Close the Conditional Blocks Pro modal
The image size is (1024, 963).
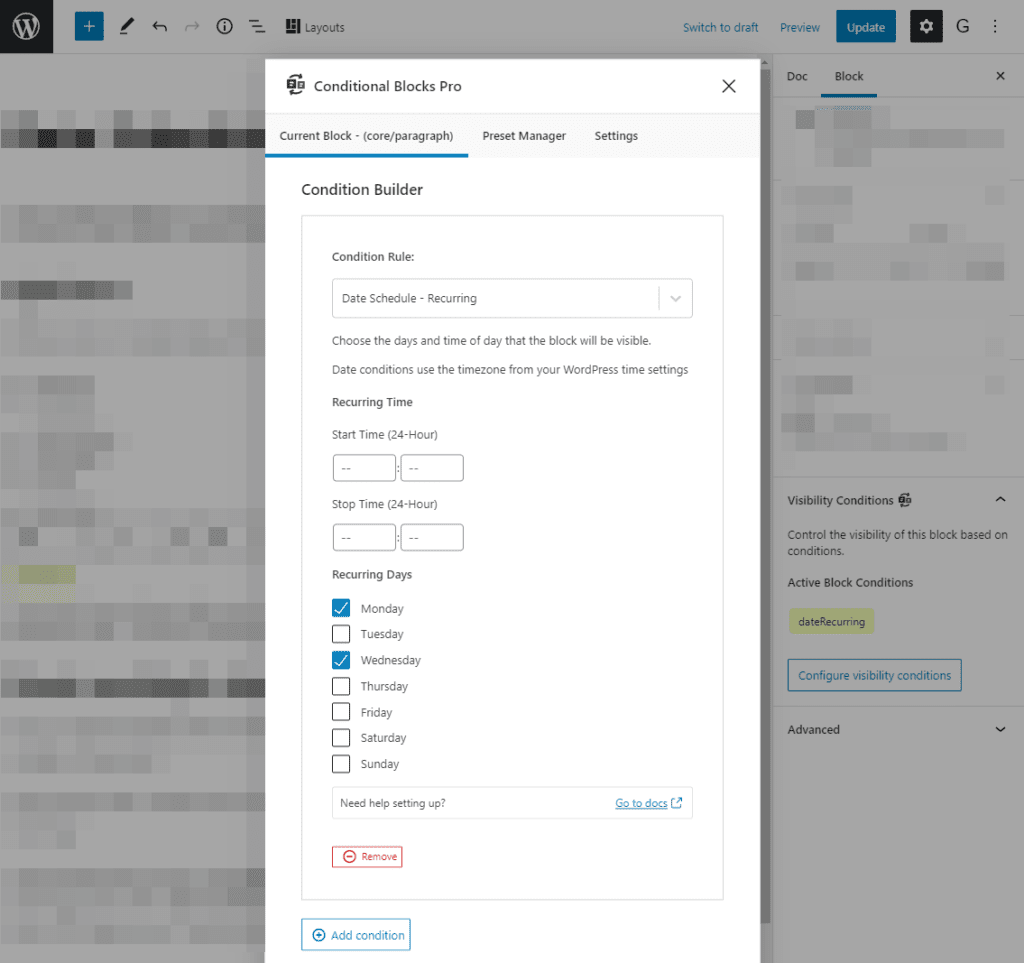729,86
